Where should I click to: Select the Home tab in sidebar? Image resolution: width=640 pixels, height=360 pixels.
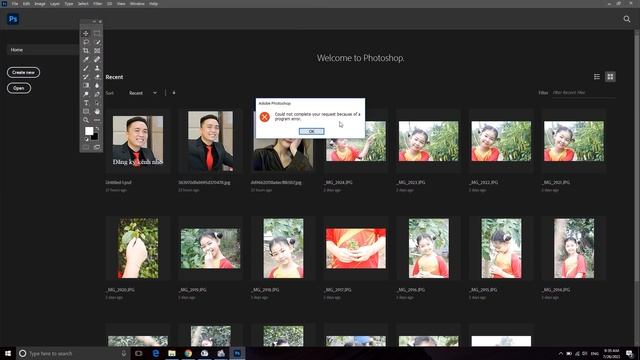[x=43, y=50]
